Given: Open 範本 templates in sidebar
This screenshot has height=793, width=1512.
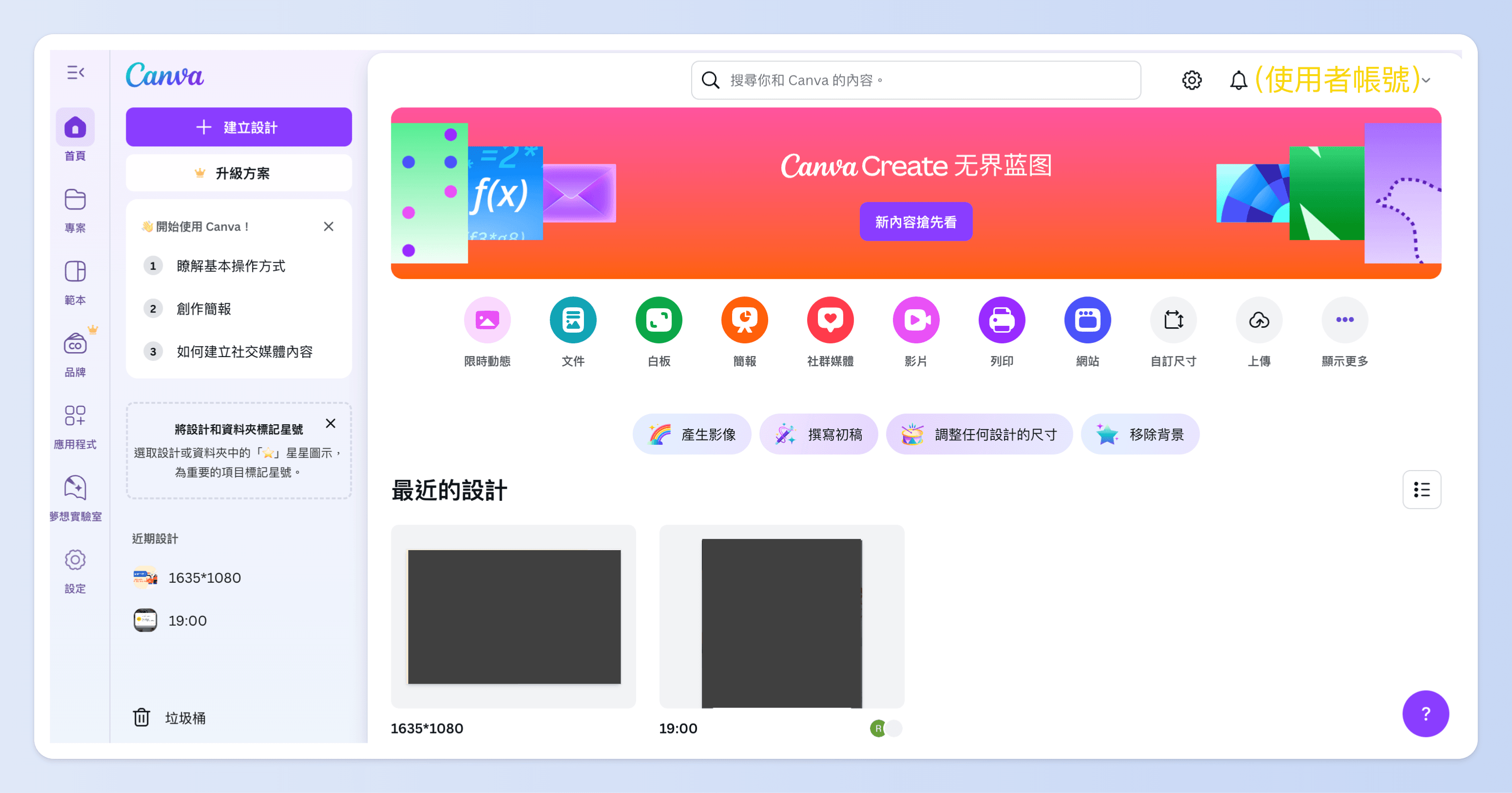Looking at the screenshot, I should click(75, 282).
